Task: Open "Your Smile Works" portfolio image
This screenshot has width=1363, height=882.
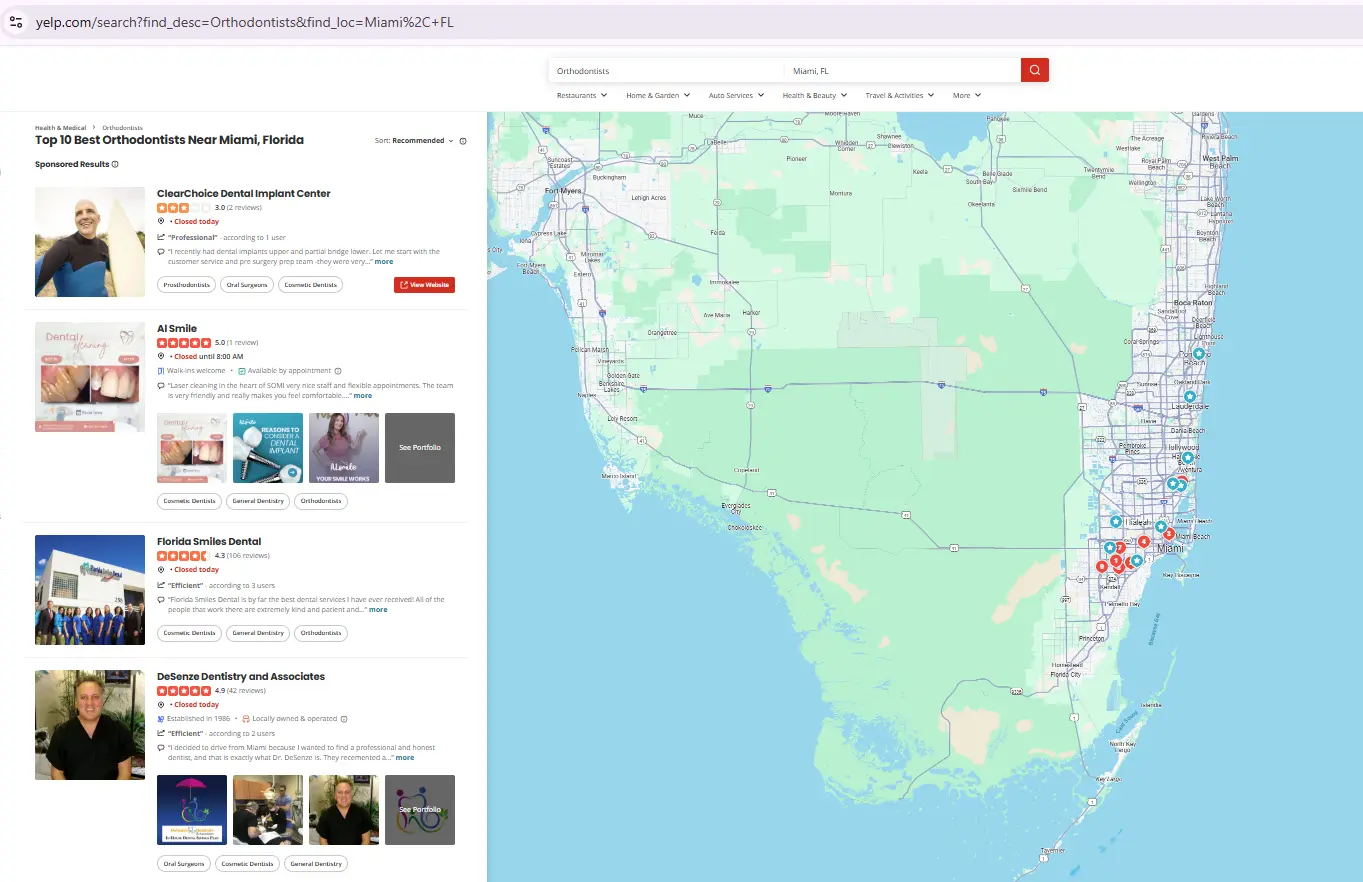Action: coord(344,448)
